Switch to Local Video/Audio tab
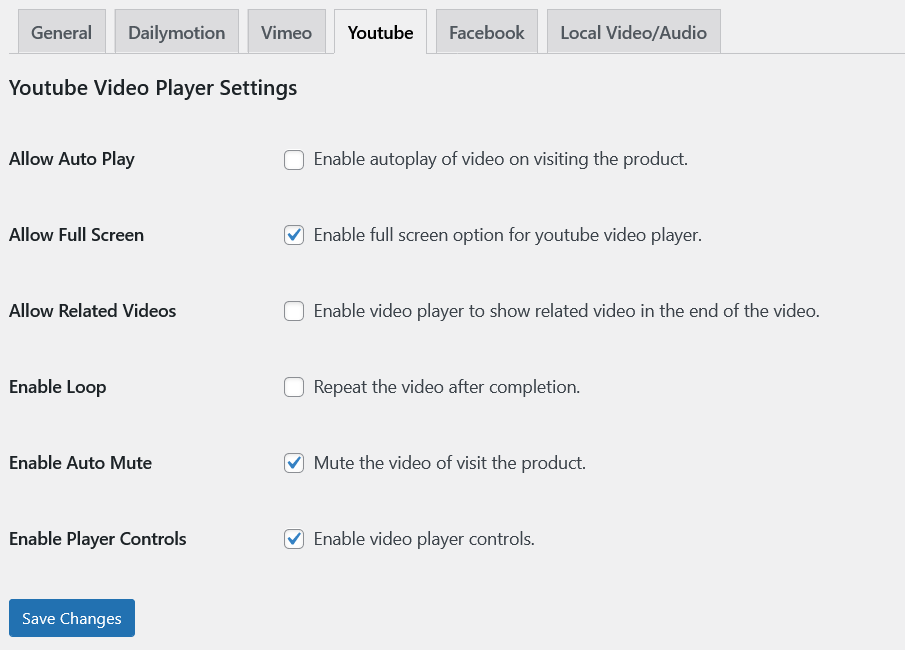 pyautogui.click(x=633, y=33)
